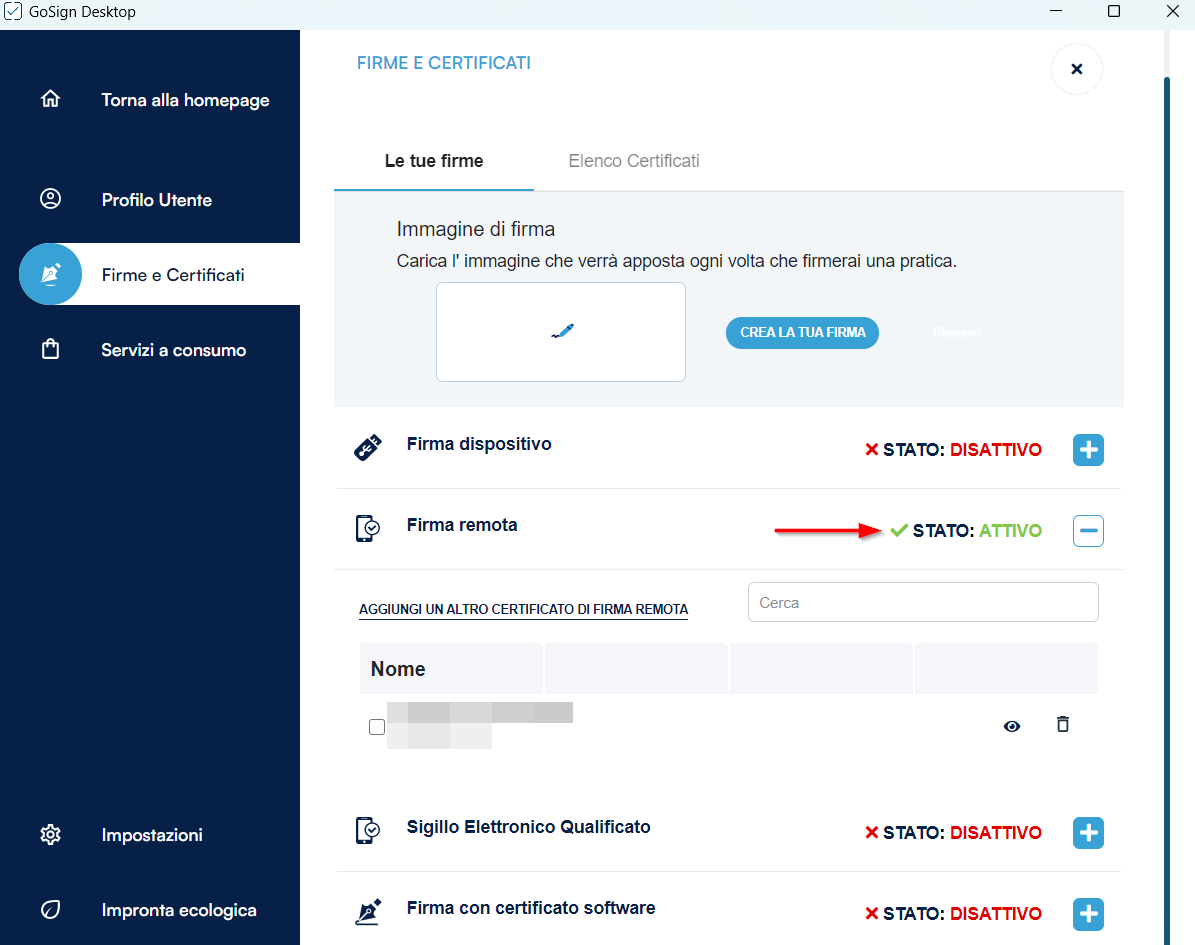1195x945 pixels.
Task: Open the Profilo Utente user icon
Action: (50, 199)
